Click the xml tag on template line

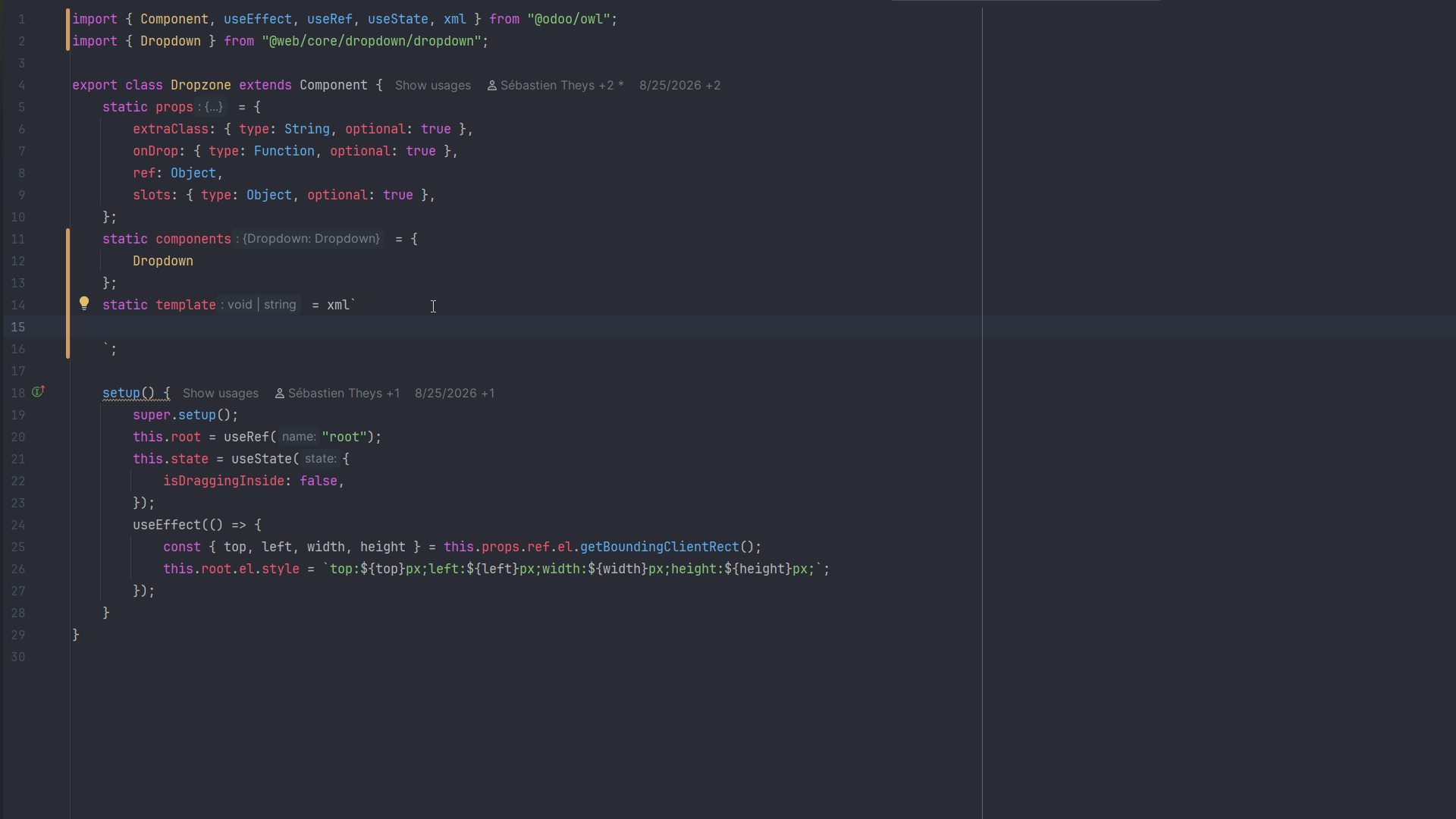coord(338,305)
